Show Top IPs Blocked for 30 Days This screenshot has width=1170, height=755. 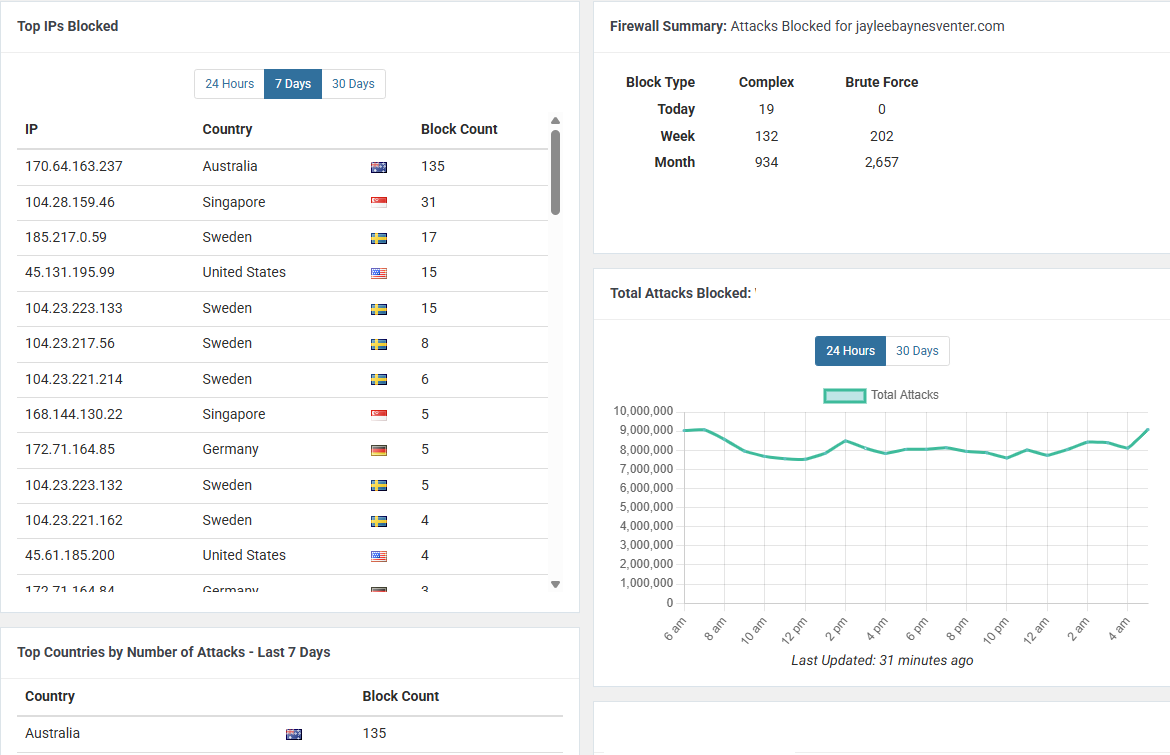[353, 84]
